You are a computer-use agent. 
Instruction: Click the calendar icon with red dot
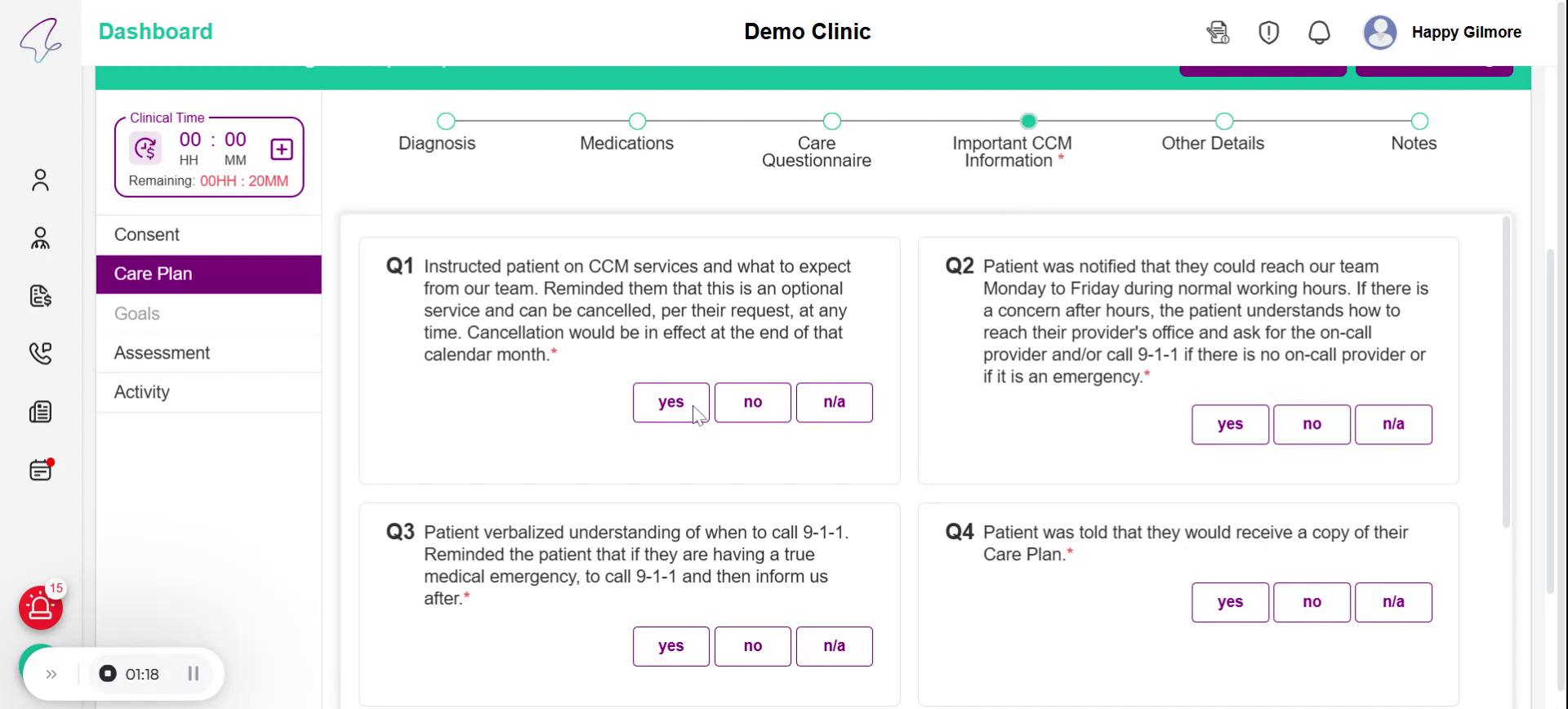coord(40,470)
